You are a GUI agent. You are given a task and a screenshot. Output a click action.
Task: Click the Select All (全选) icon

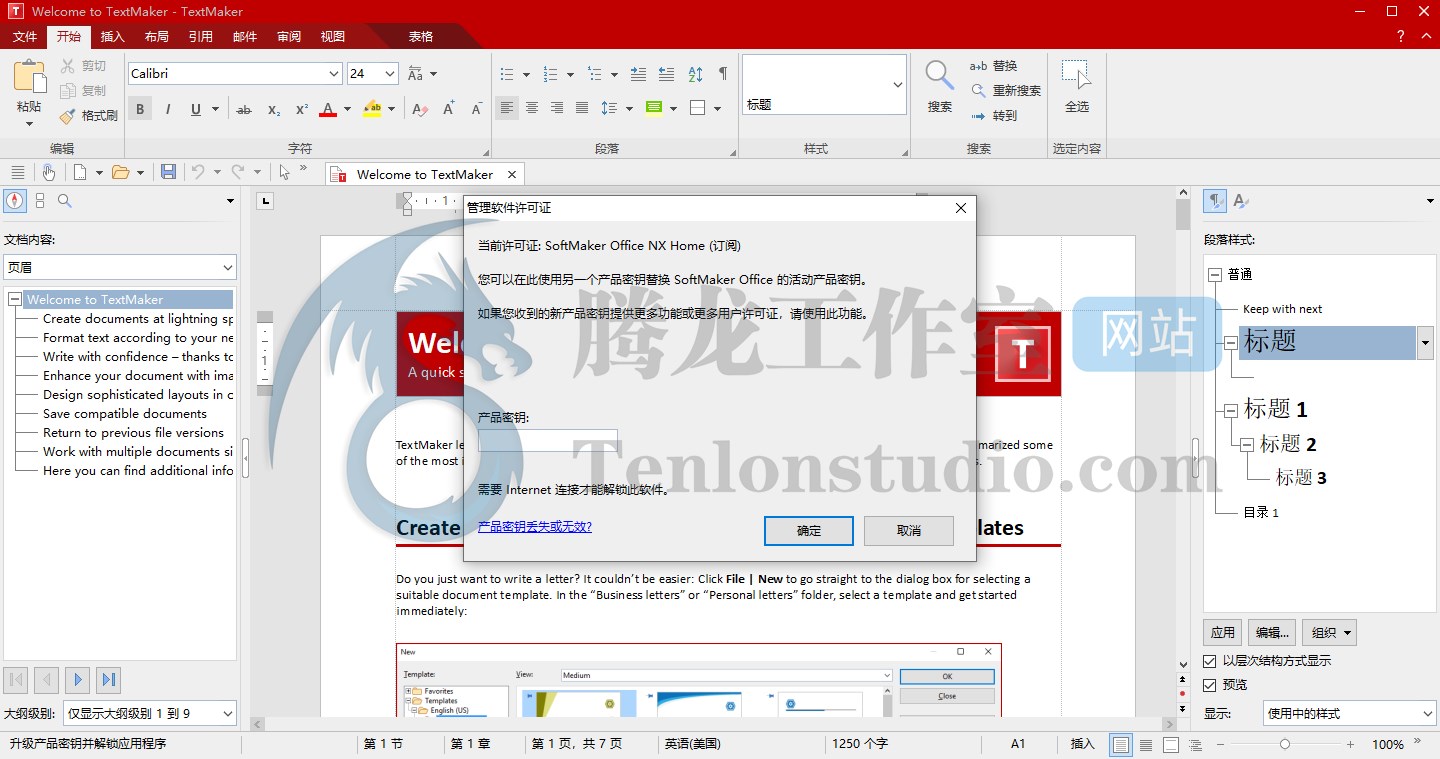(1076, 75)
